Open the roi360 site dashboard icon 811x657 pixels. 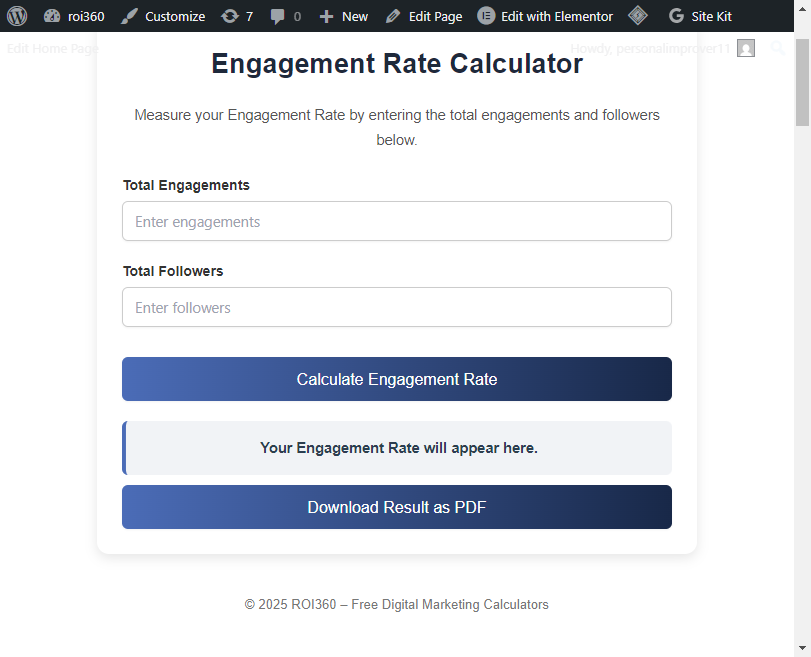click(53, 16)
